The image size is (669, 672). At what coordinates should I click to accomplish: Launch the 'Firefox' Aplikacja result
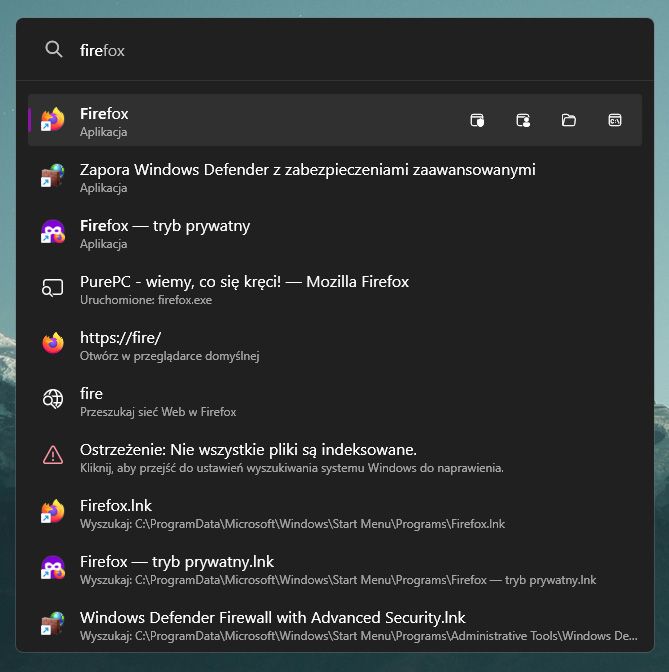click(x=335, y=120)
